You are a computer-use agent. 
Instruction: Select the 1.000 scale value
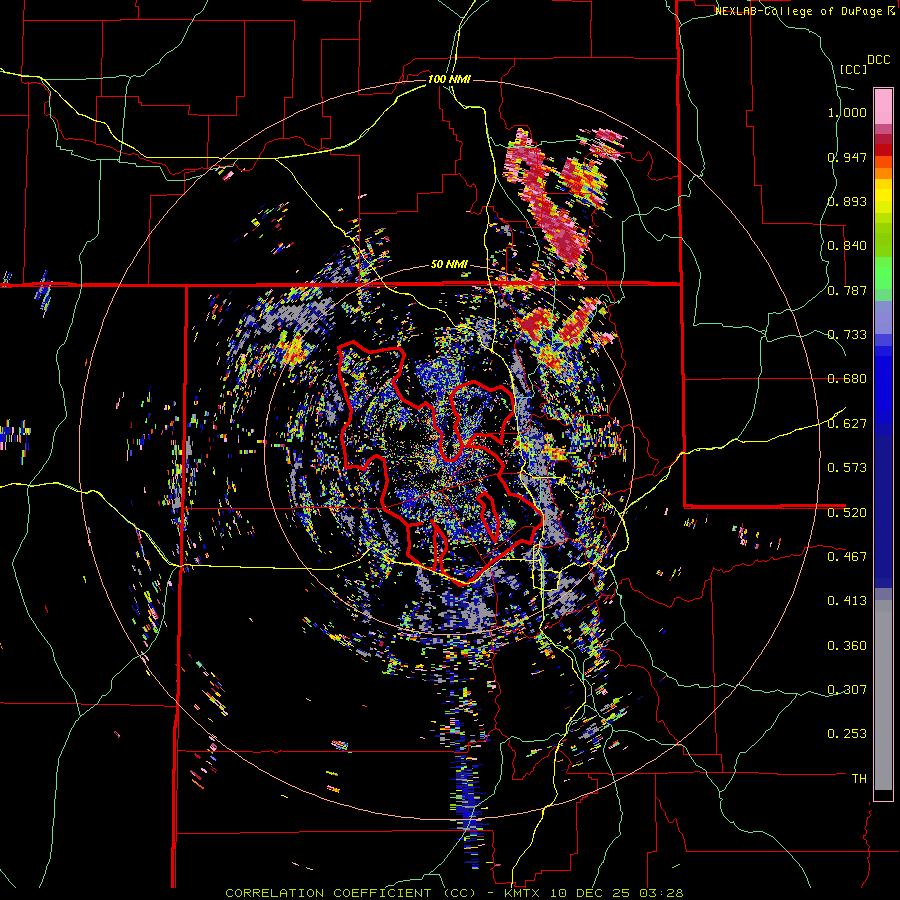point(847,112)
